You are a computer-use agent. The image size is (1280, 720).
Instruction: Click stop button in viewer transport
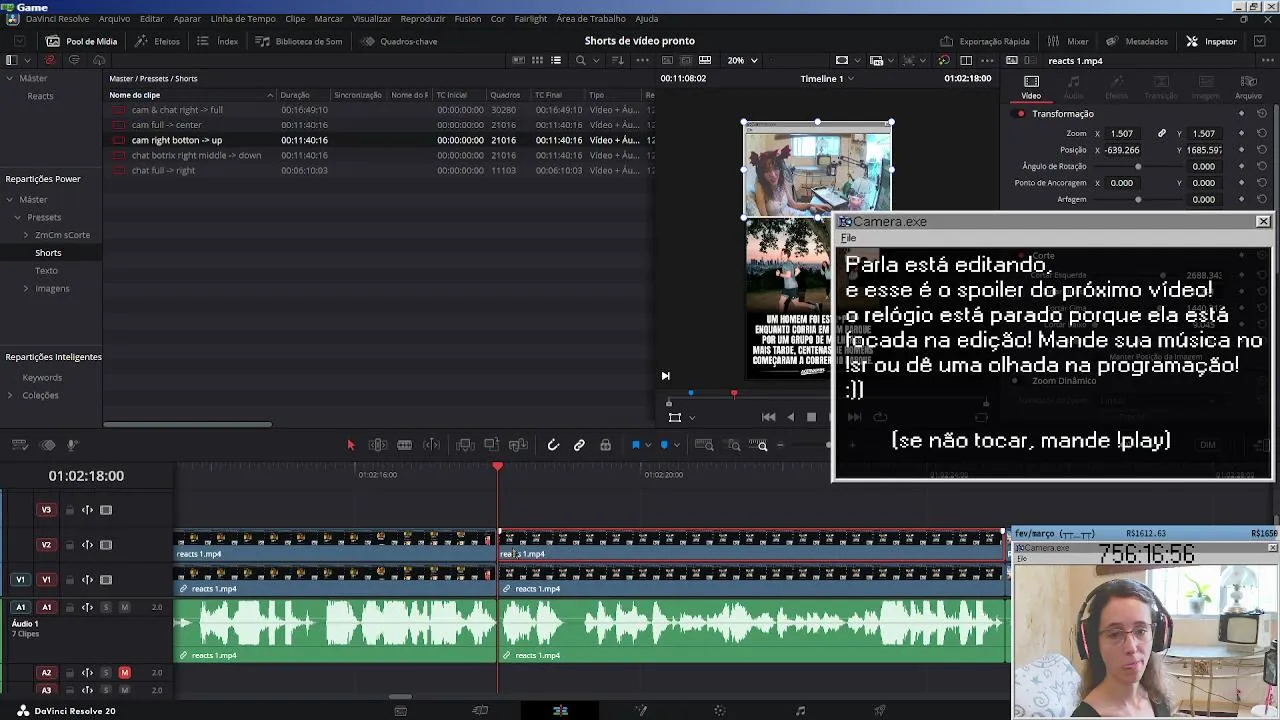click(811, 417)
